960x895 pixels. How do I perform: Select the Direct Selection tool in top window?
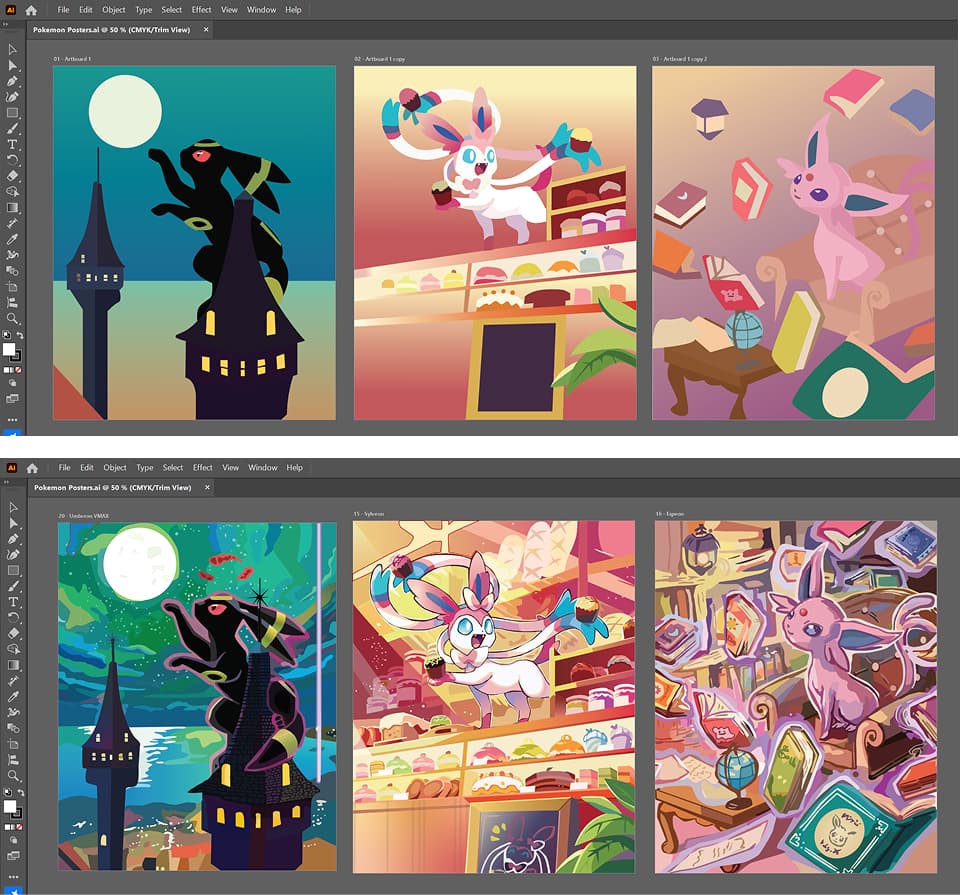pos(12,65)
